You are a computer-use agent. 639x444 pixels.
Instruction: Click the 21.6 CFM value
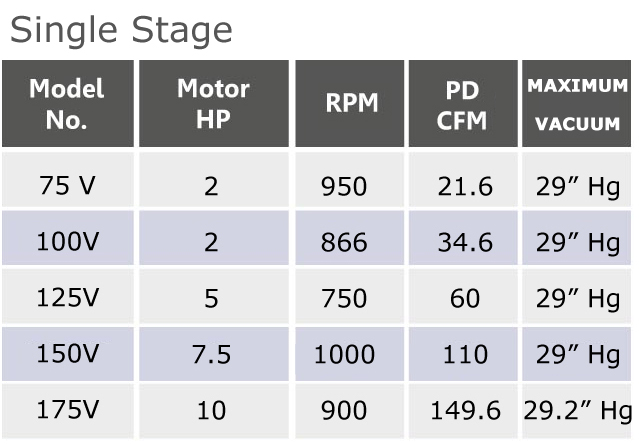coord(465,187)
